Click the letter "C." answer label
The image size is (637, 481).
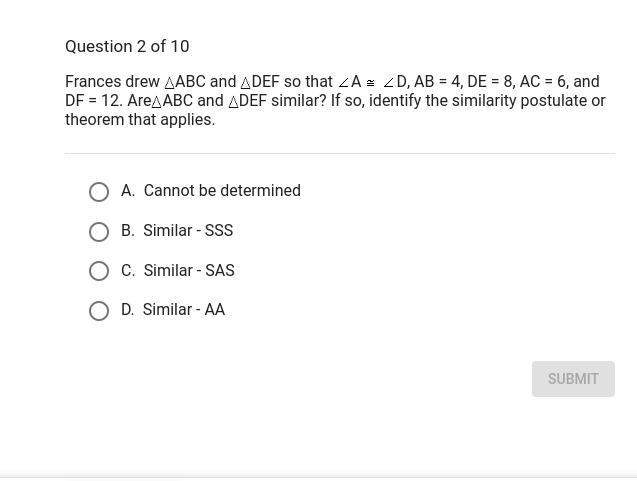click(x=128, y=271)
